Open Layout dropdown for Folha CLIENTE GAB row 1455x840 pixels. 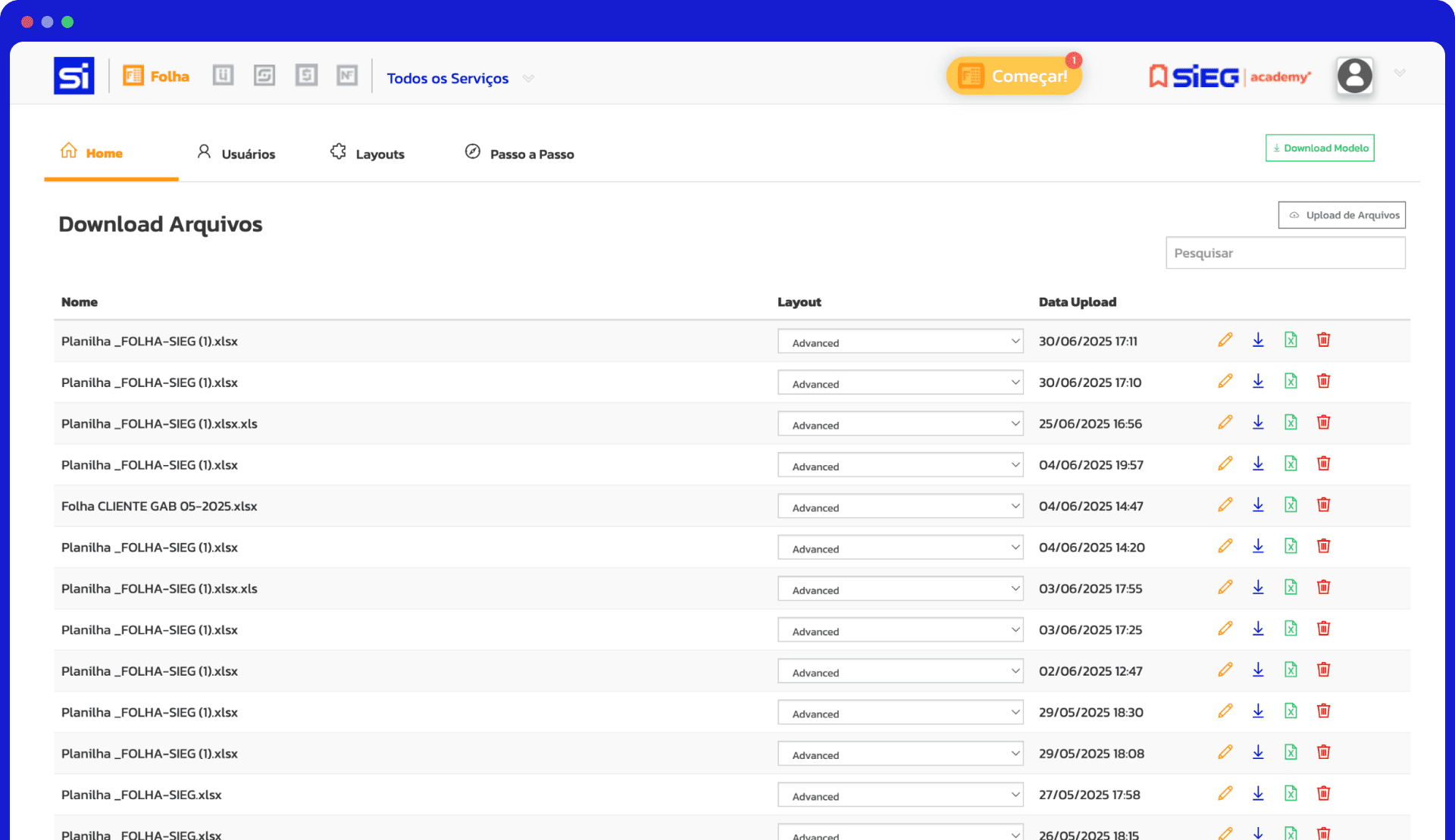pos(900,507)
